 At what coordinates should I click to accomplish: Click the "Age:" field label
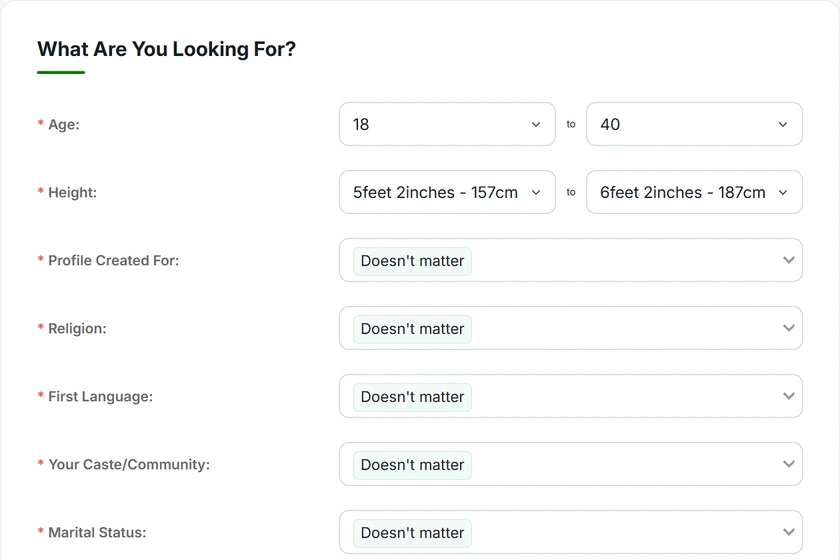64,124
